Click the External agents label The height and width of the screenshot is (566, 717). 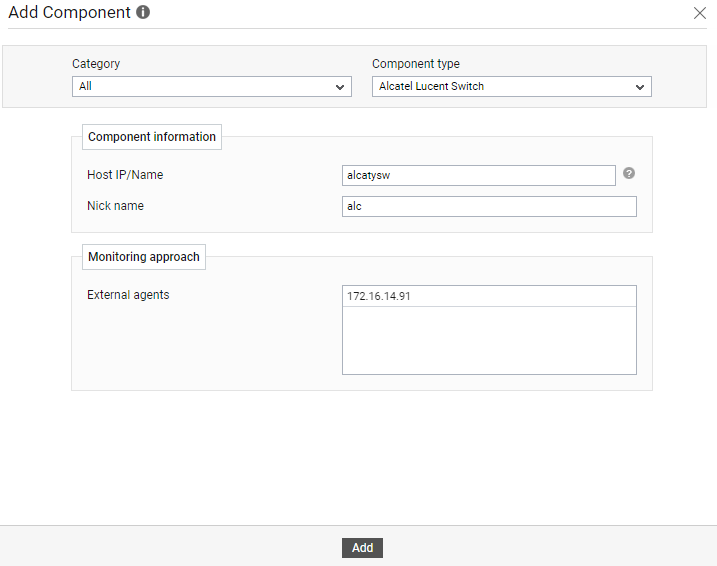point(128,295)
